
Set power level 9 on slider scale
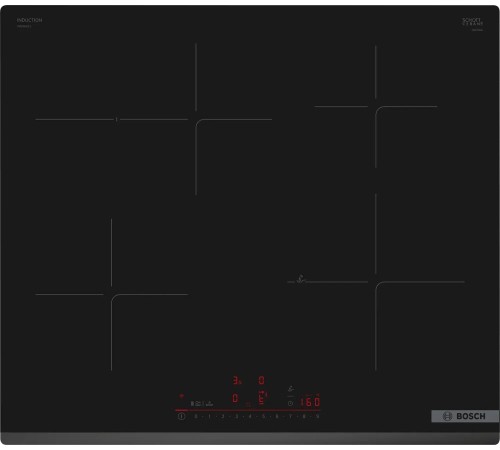click(318, 416)
